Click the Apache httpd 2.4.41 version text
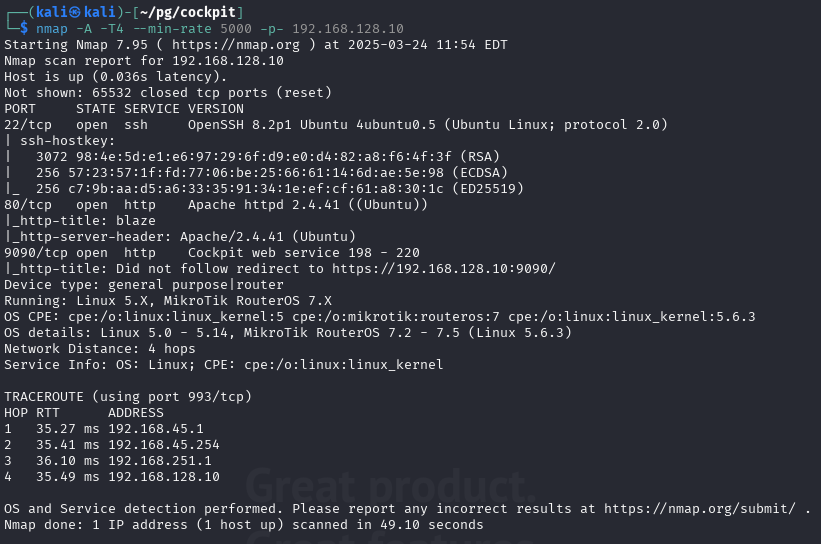The width and height of the screenshot is (821, 544). 263,205
